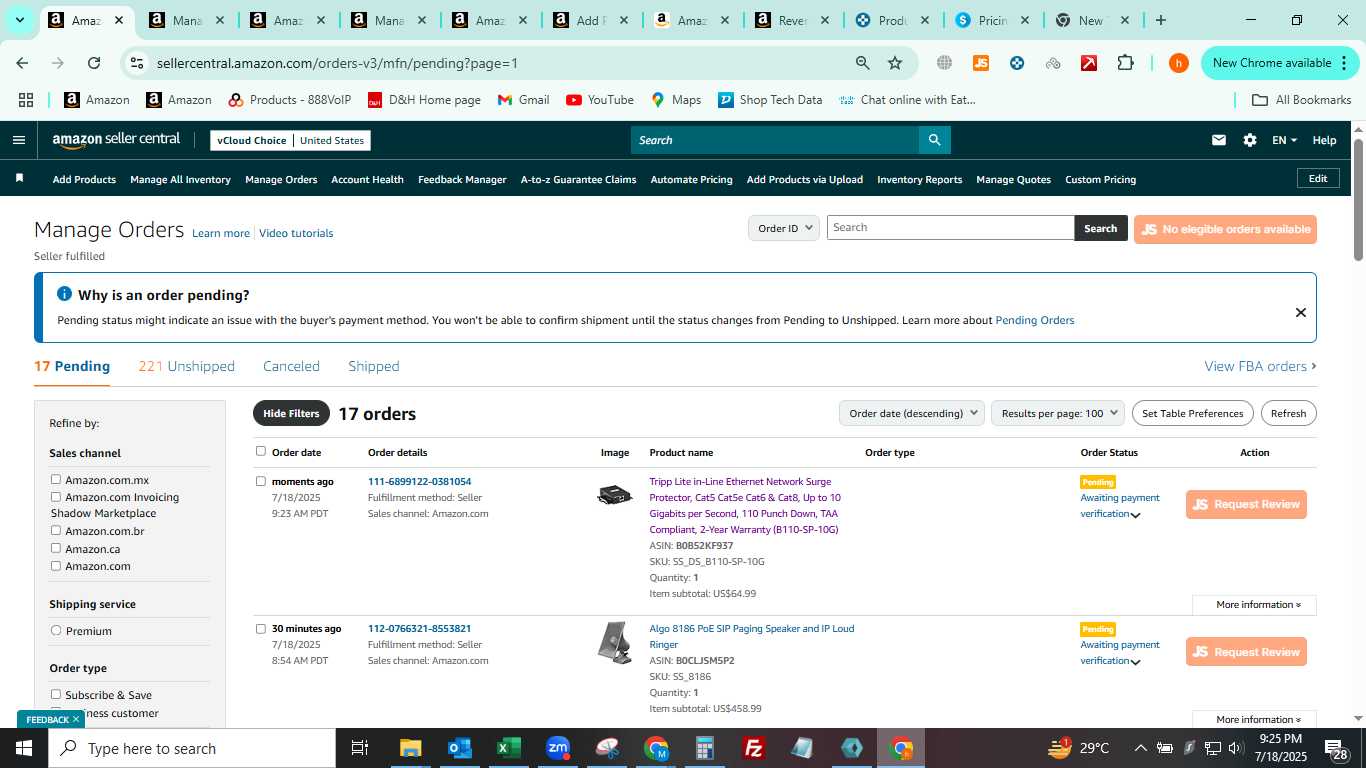Show hidden system tray icons chevron
The width and height of the screenshot is (1366, 768).
pyautogui.click(x=1140, y=748)
